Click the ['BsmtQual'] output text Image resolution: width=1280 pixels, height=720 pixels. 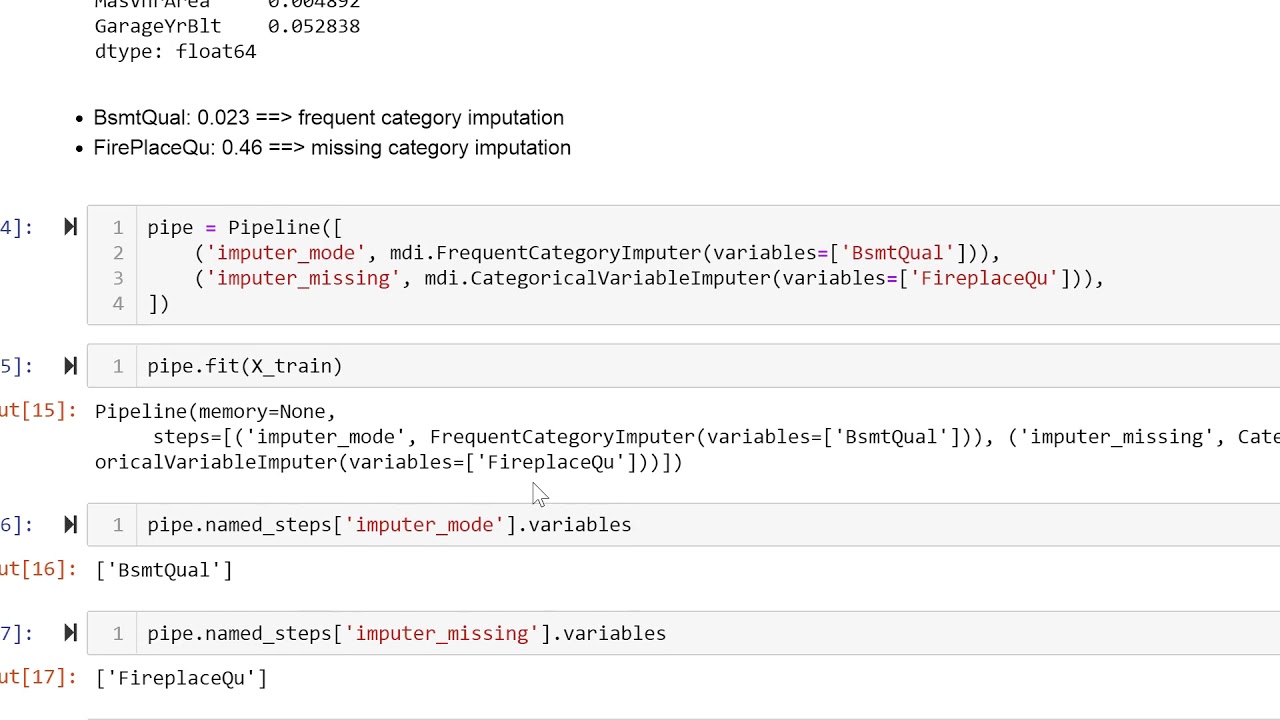(x=164, y=570)
